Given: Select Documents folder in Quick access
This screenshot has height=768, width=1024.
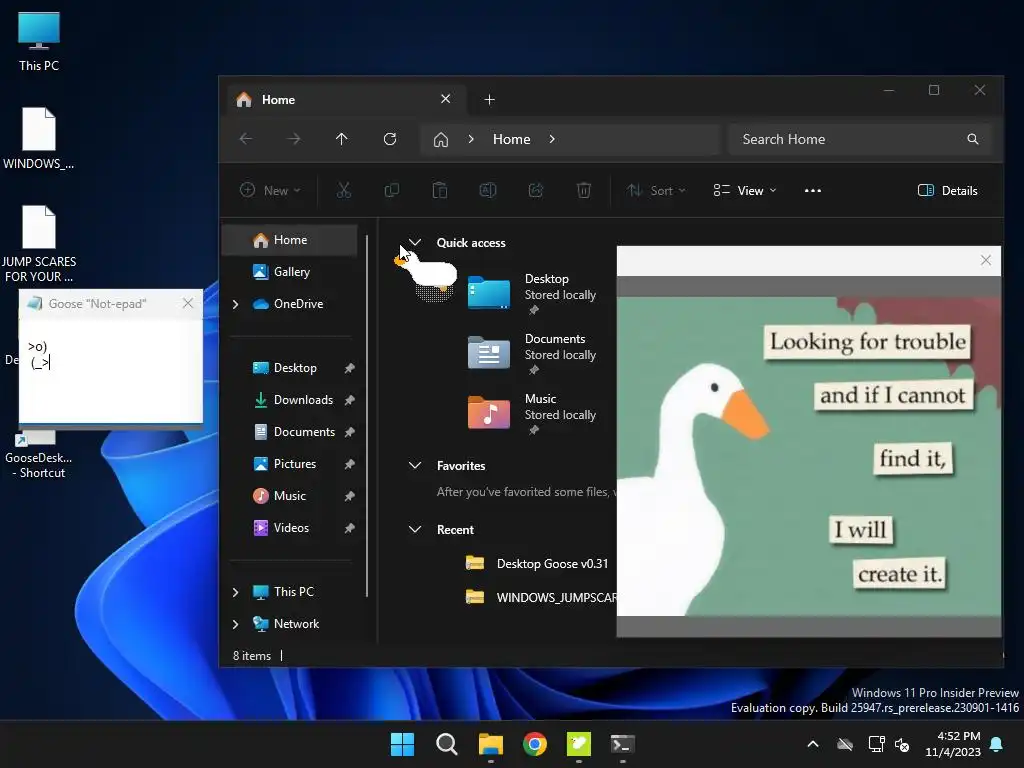Looking at the screenshot, I should [532, 353].
